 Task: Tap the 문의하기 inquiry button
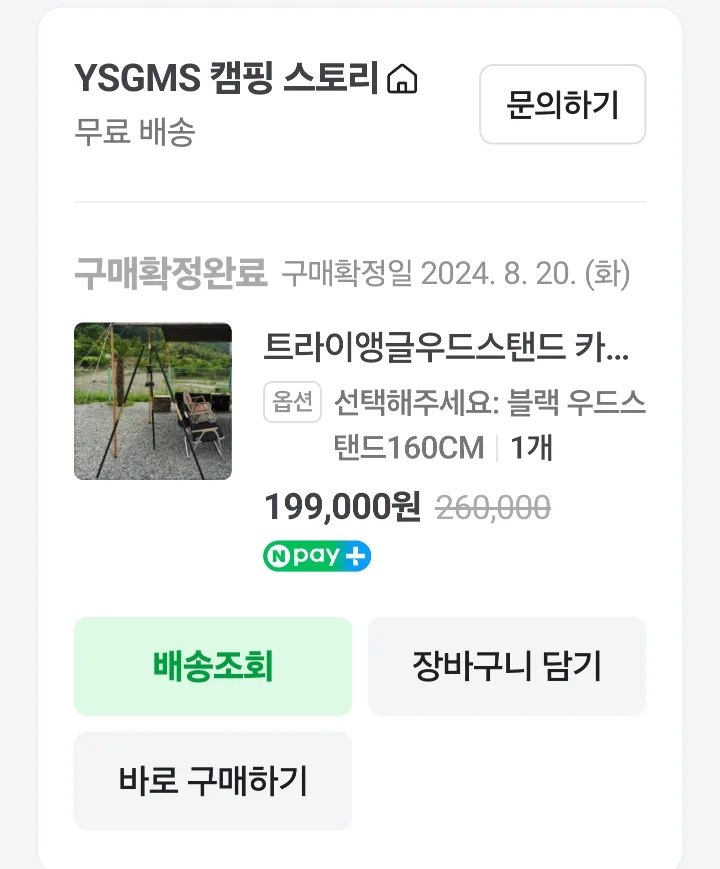[563, 104]
